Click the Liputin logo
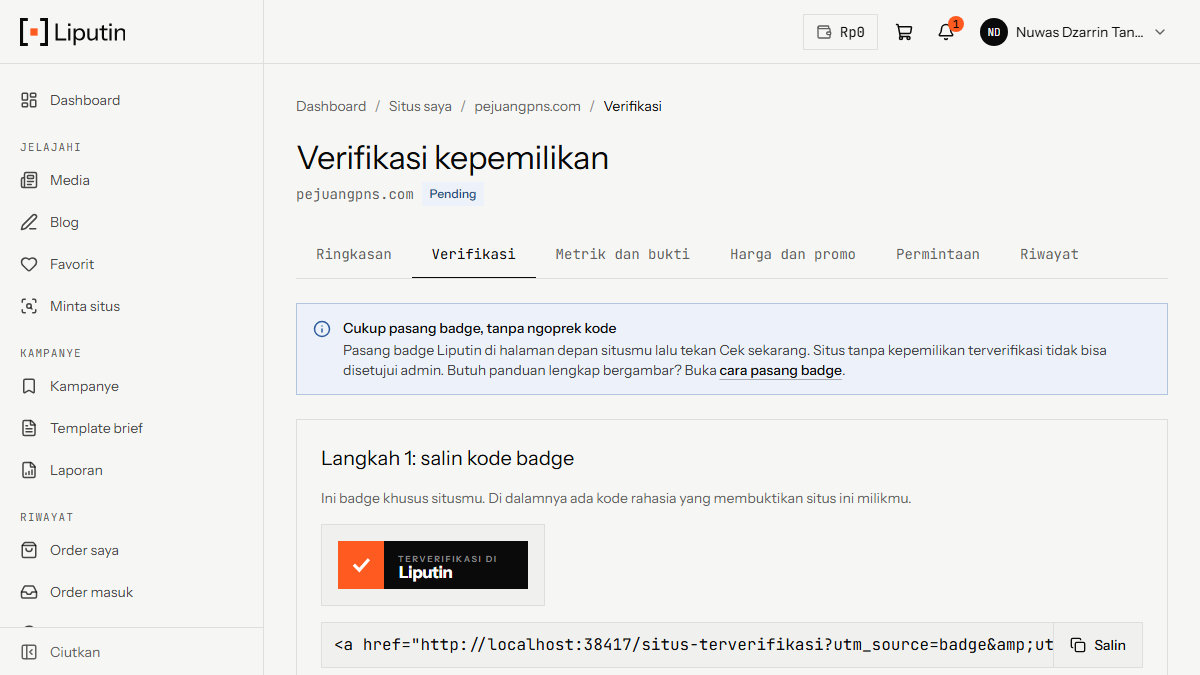Screen dimensions: 1200x675 (x=73, y=32)
